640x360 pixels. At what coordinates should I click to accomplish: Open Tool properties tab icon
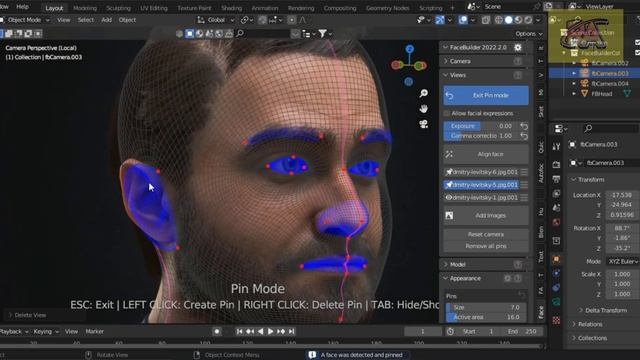point(556,147)
